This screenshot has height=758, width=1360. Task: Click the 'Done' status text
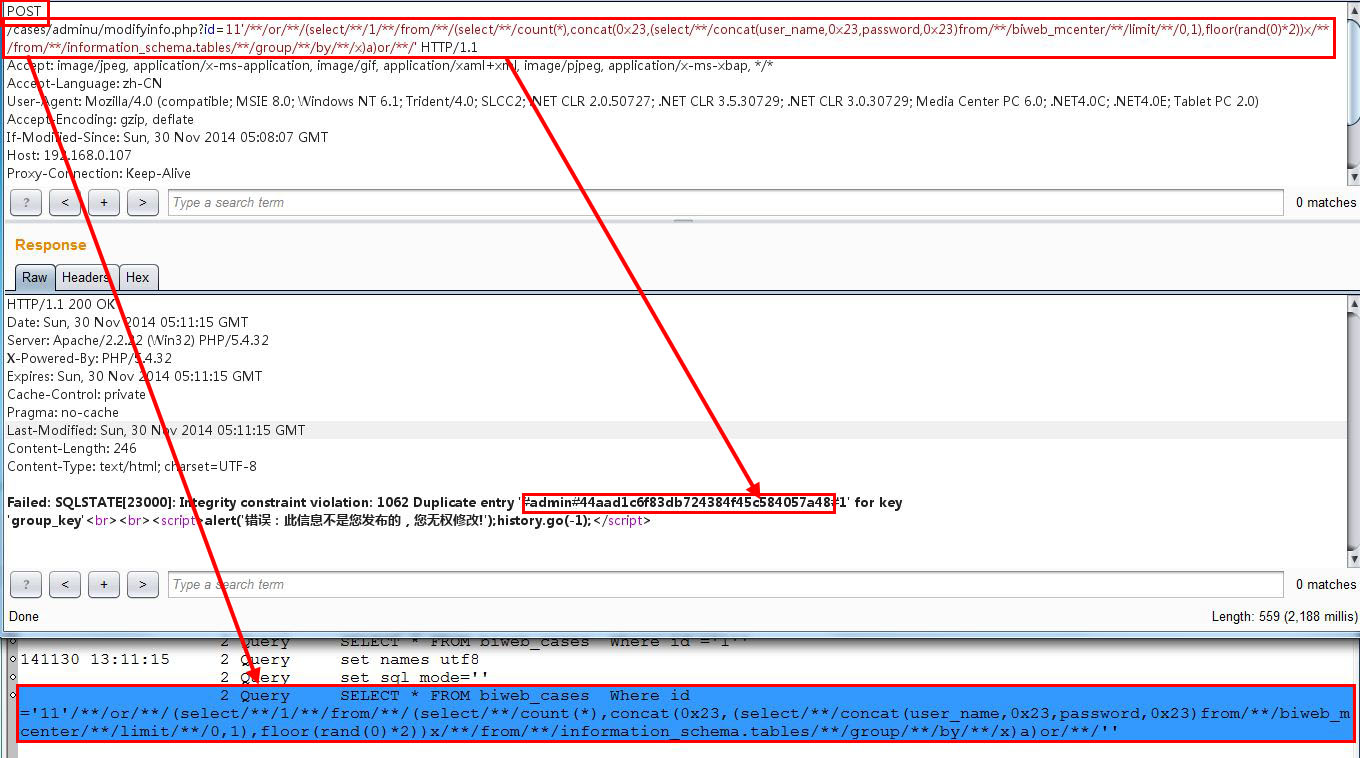point(24,617)
